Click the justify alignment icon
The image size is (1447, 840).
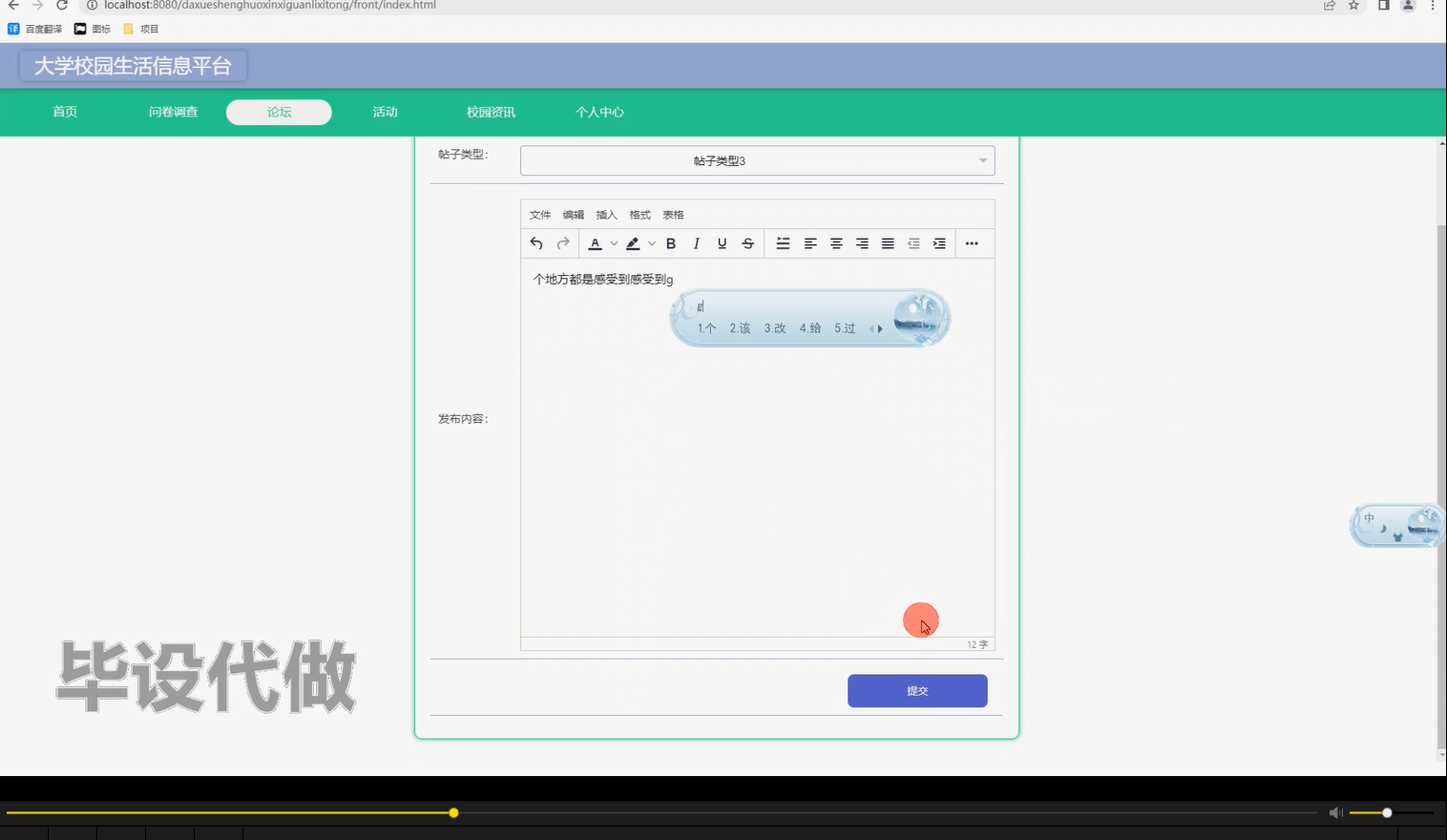click(887, 243)
